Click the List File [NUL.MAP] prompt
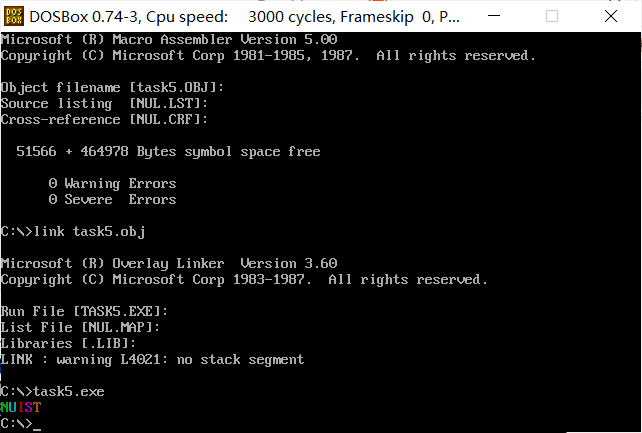 [80, 327]
